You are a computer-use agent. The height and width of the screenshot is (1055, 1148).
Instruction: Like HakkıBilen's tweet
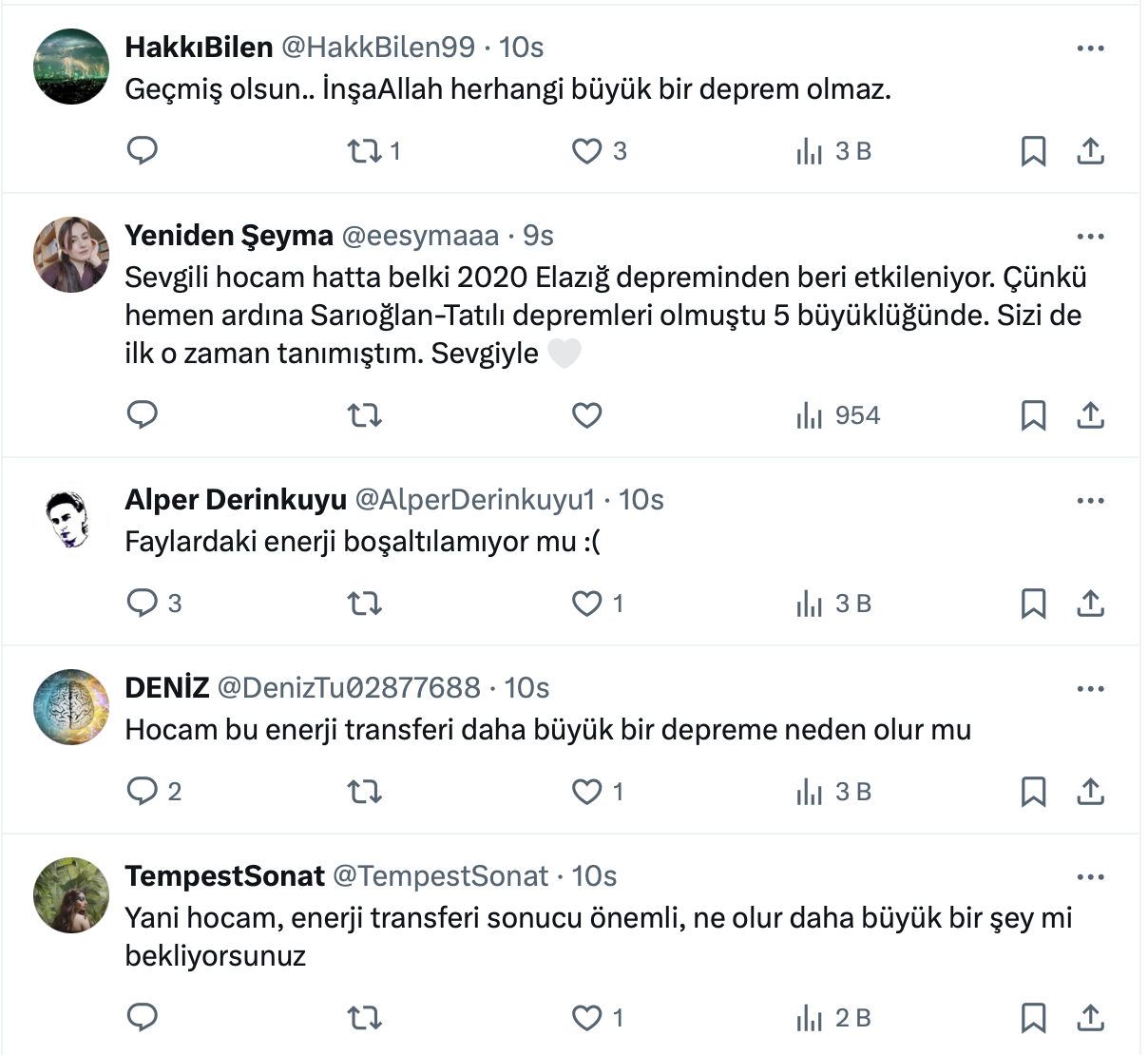(587, 151)
